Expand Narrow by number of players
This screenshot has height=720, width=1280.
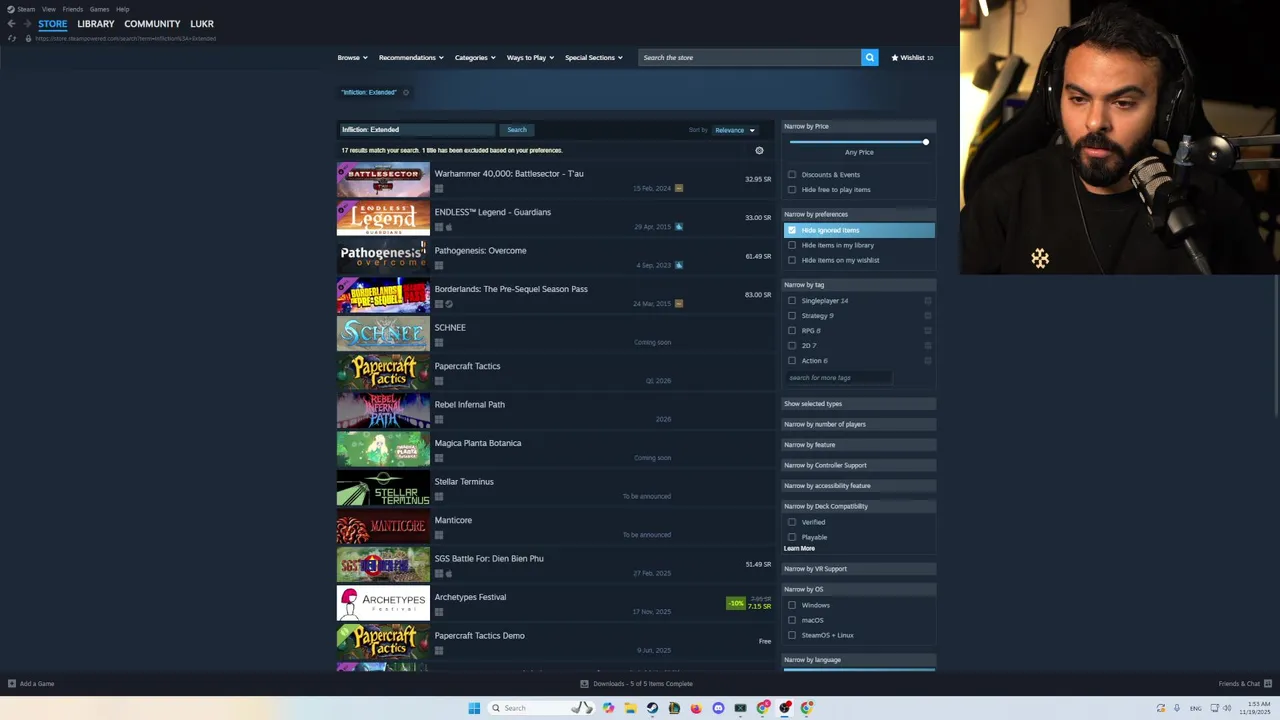point(858,424)
